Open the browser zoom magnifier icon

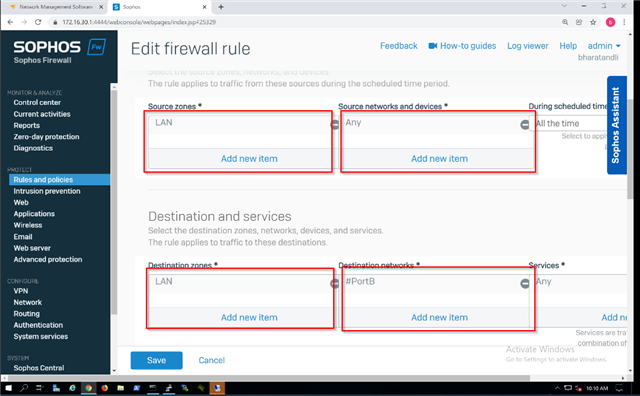(565, 22)
